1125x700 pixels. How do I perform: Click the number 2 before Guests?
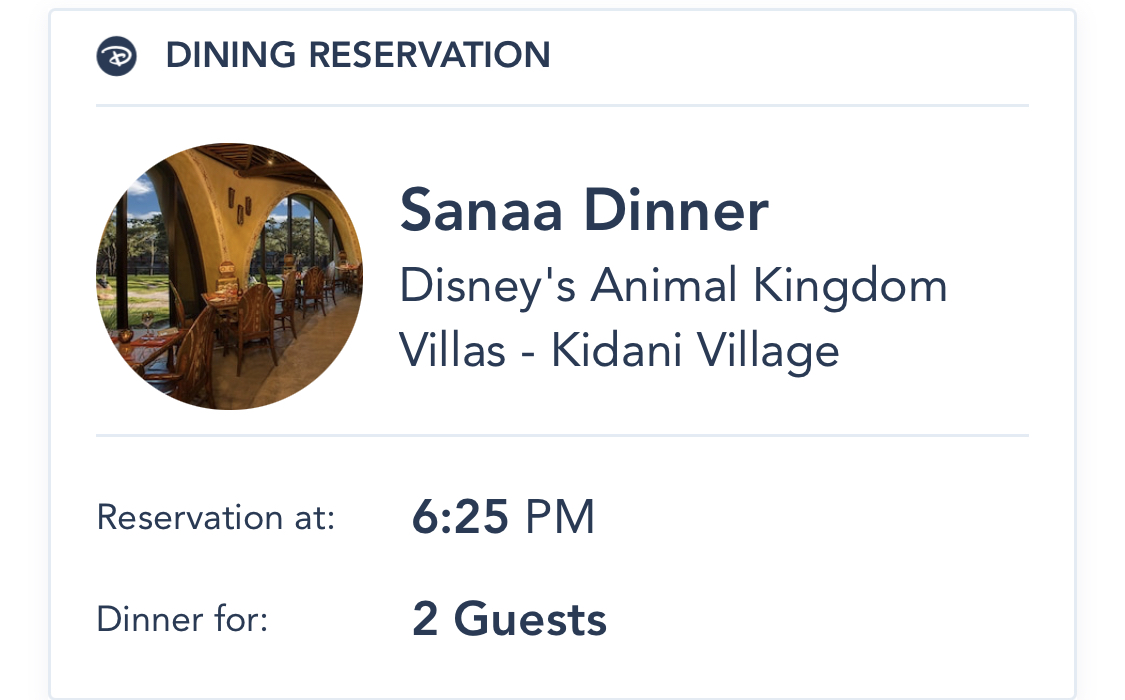pyautogui.click(x=425, y=620)
